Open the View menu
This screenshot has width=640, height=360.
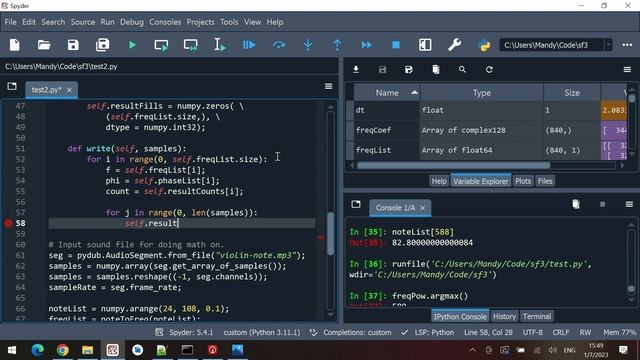point(253,22)
